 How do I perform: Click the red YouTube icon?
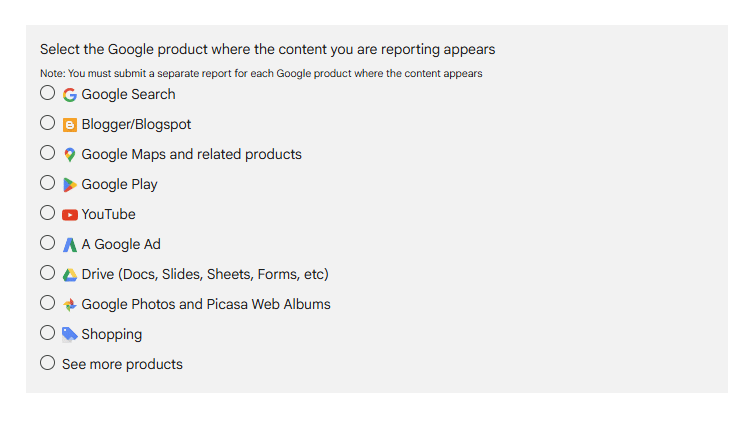70,215
